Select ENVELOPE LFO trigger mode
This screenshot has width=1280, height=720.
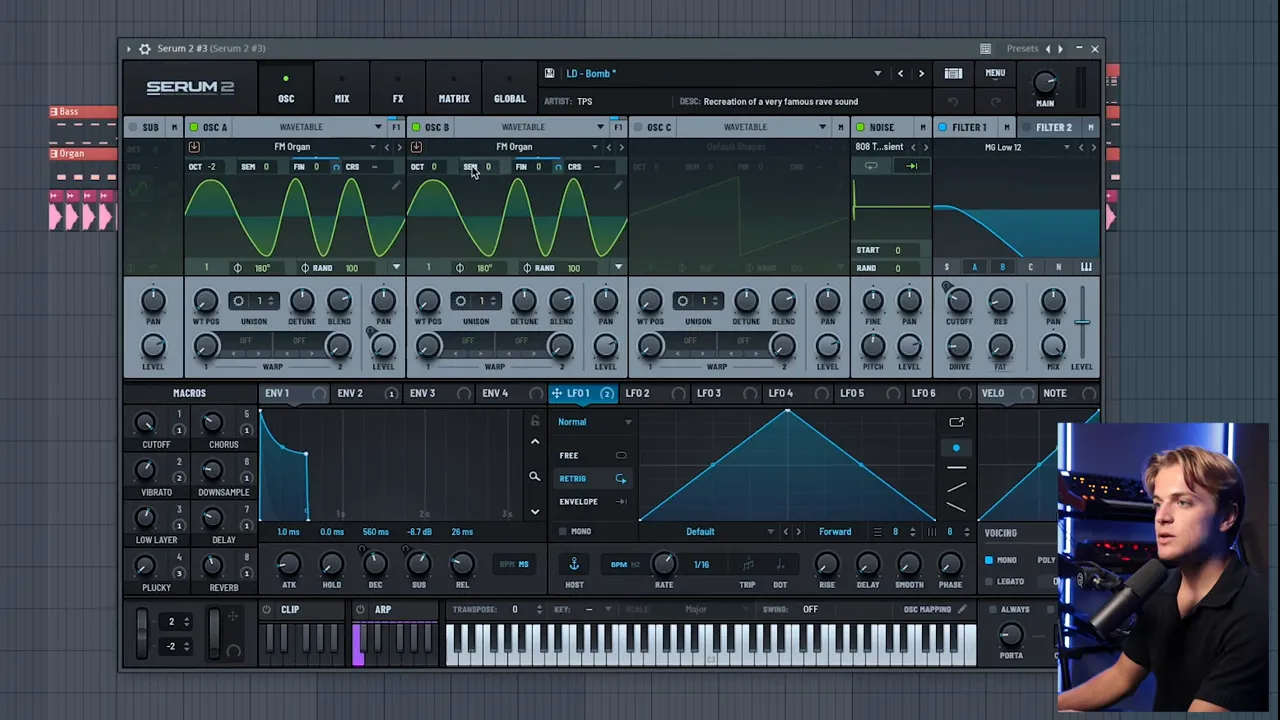point(578,502)
